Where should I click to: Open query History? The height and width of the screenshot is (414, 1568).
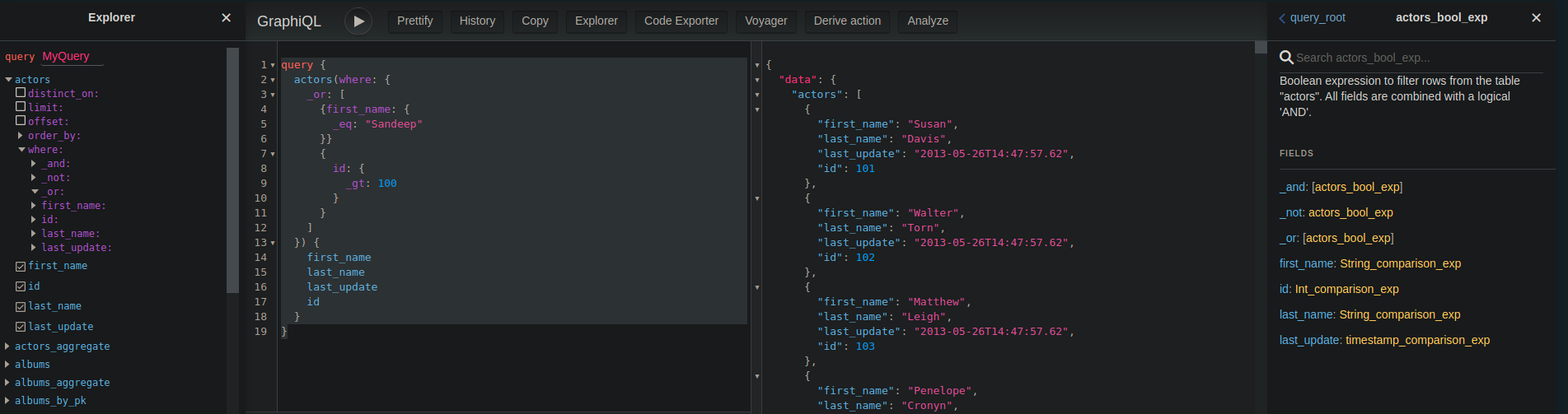478,21
